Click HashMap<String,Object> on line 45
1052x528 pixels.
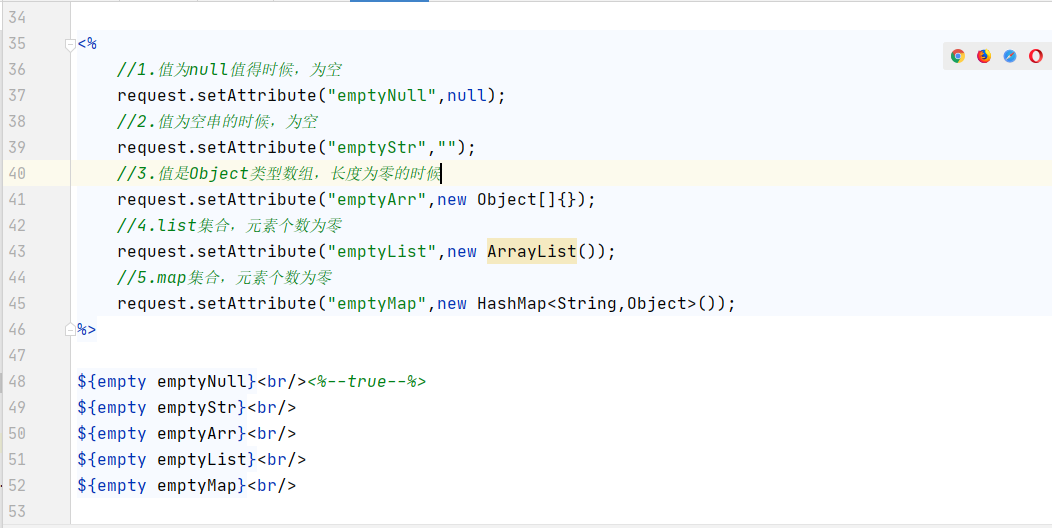coord(587,303)
